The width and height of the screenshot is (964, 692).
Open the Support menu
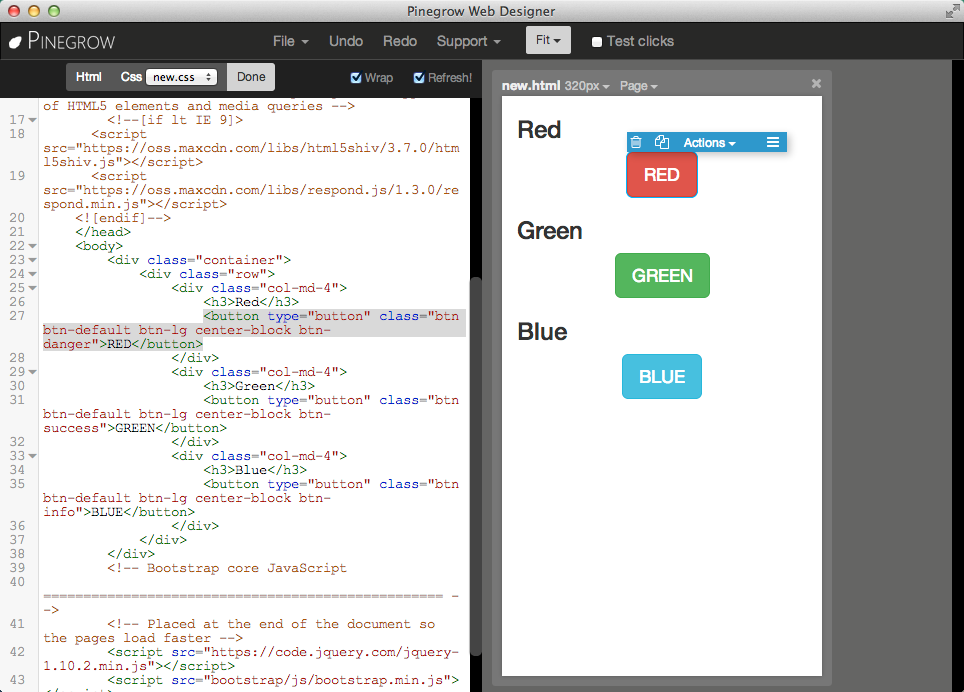[468, 41]
